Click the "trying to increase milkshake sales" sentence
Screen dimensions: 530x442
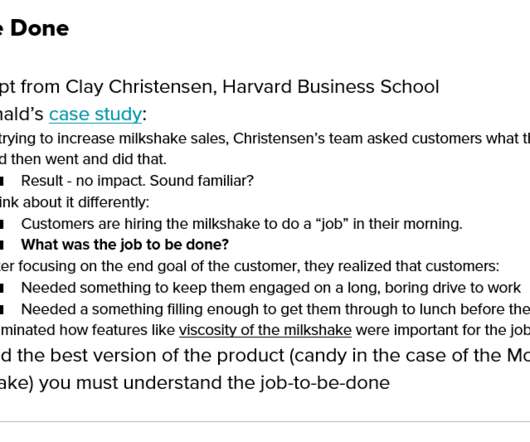click(265, 139)
